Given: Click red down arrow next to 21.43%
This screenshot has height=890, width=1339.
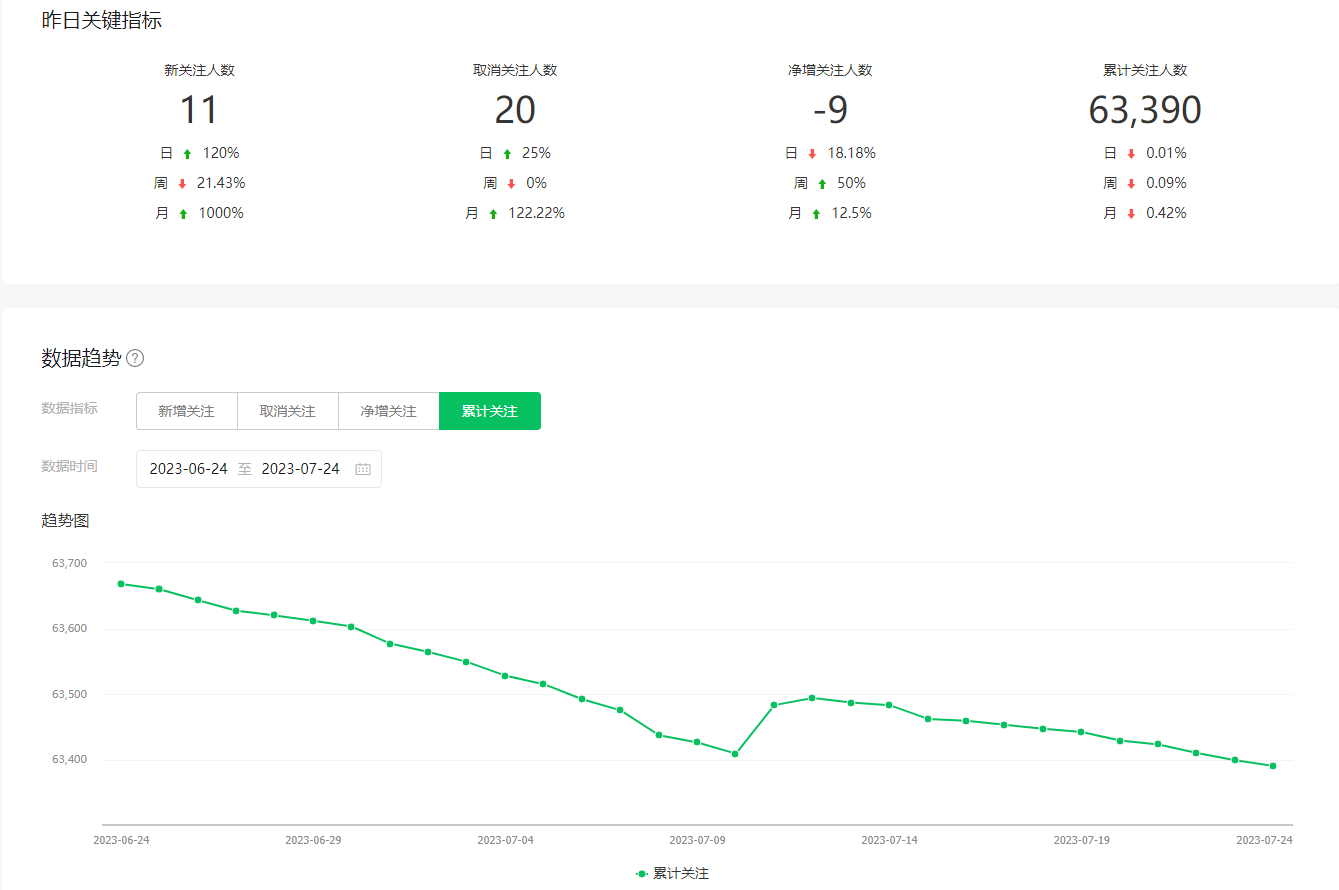Looking at the screenshot, I should coord(182,184).
